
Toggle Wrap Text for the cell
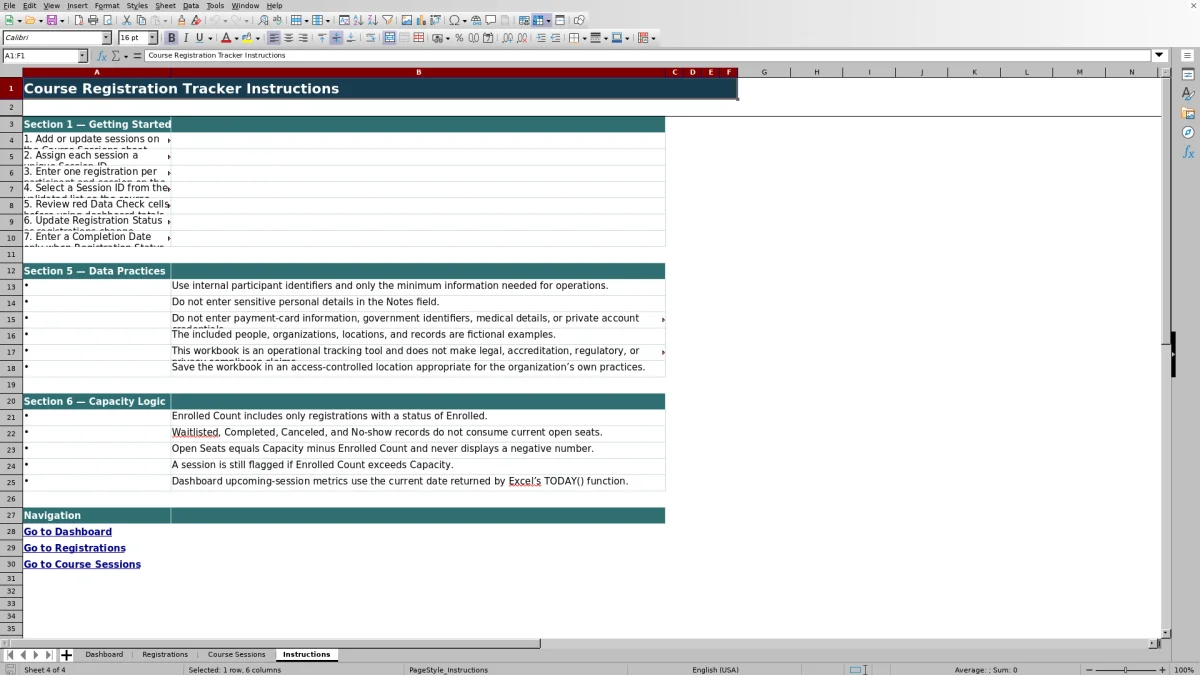[x=370, y=38]
